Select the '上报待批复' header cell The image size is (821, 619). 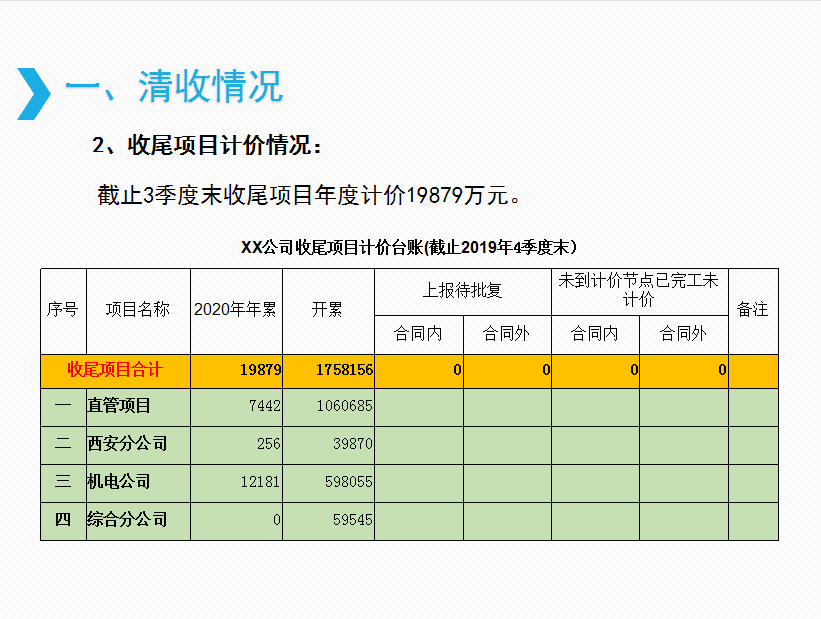[x=463, y=292]
